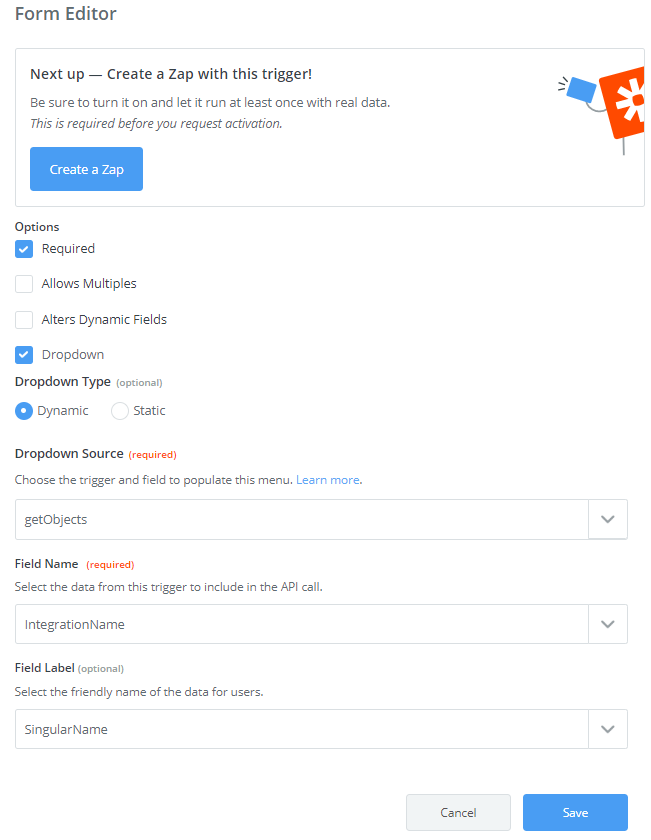The image size is (651, 840).
Task: Enable the Allows Multiples checkbox
Action: pos(24,284)
